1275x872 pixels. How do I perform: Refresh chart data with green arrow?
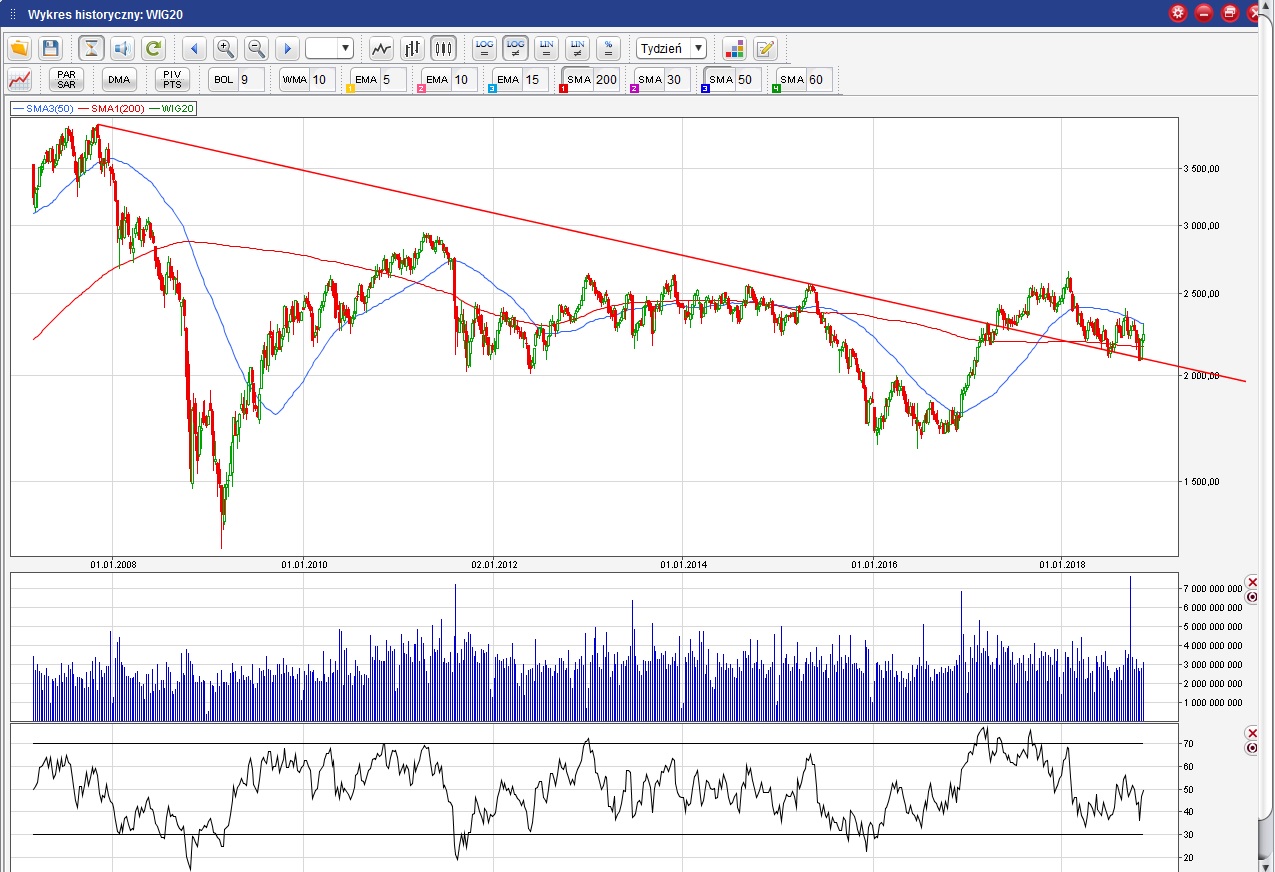click(x=153, y=48)
